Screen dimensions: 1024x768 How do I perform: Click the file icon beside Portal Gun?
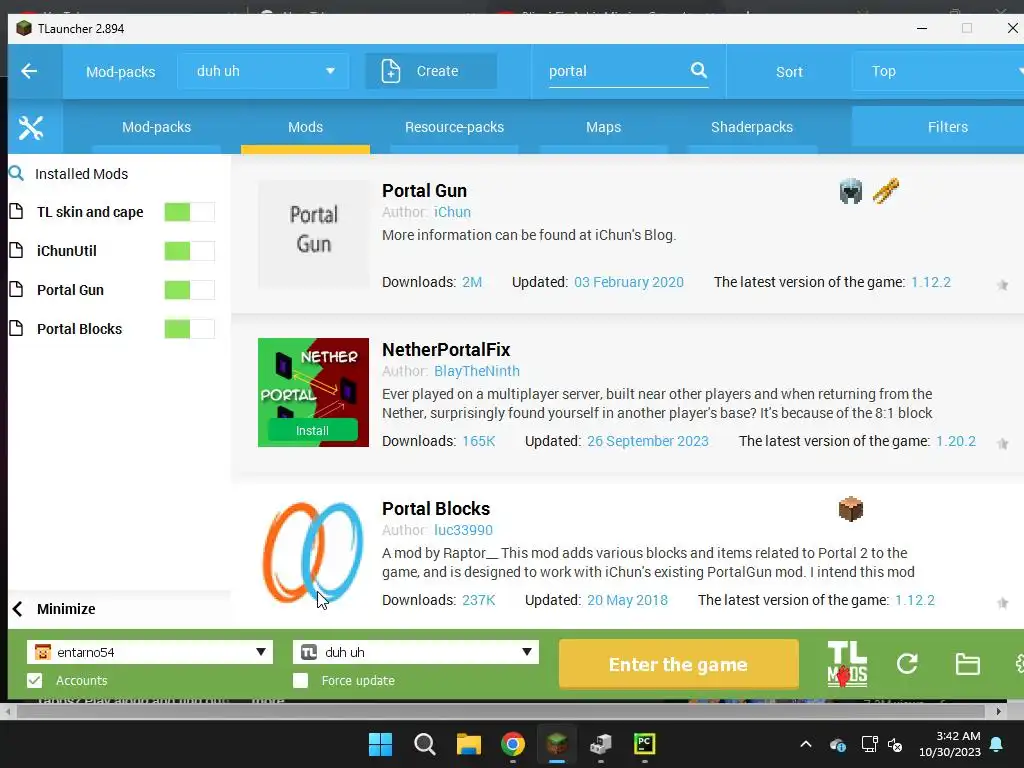click(x=16, y=289)
